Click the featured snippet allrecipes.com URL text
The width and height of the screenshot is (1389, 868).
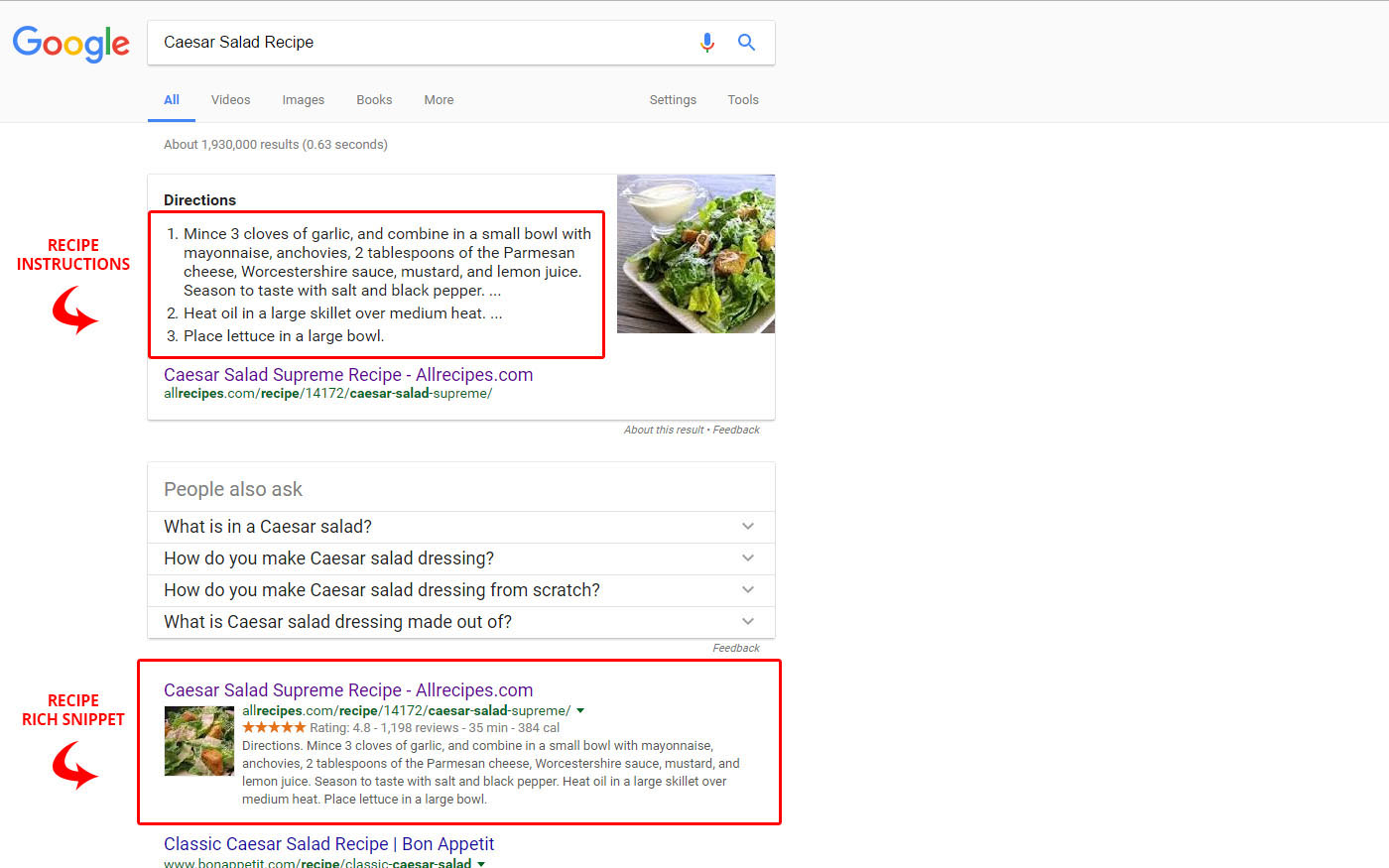click(x=327, y=394)
